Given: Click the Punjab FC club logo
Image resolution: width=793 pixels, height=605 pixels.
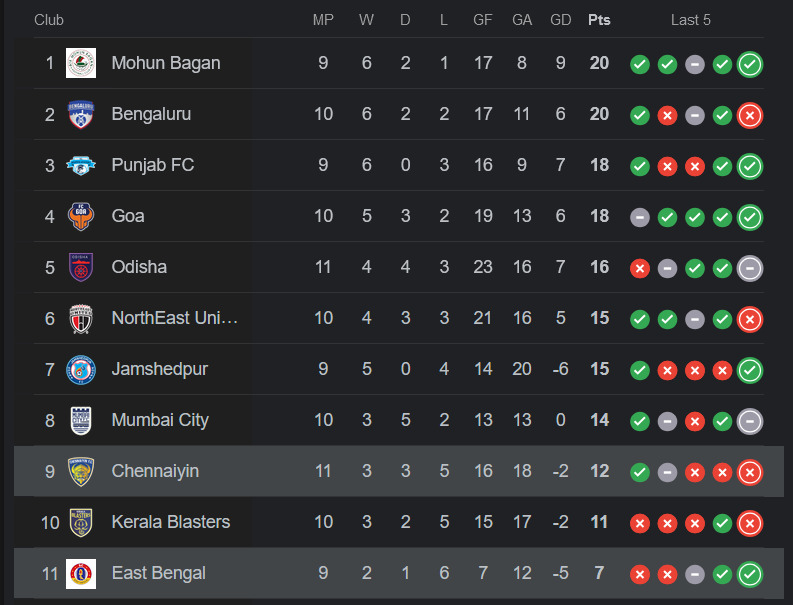Looking at the screenshot, I should coord(81,165).
